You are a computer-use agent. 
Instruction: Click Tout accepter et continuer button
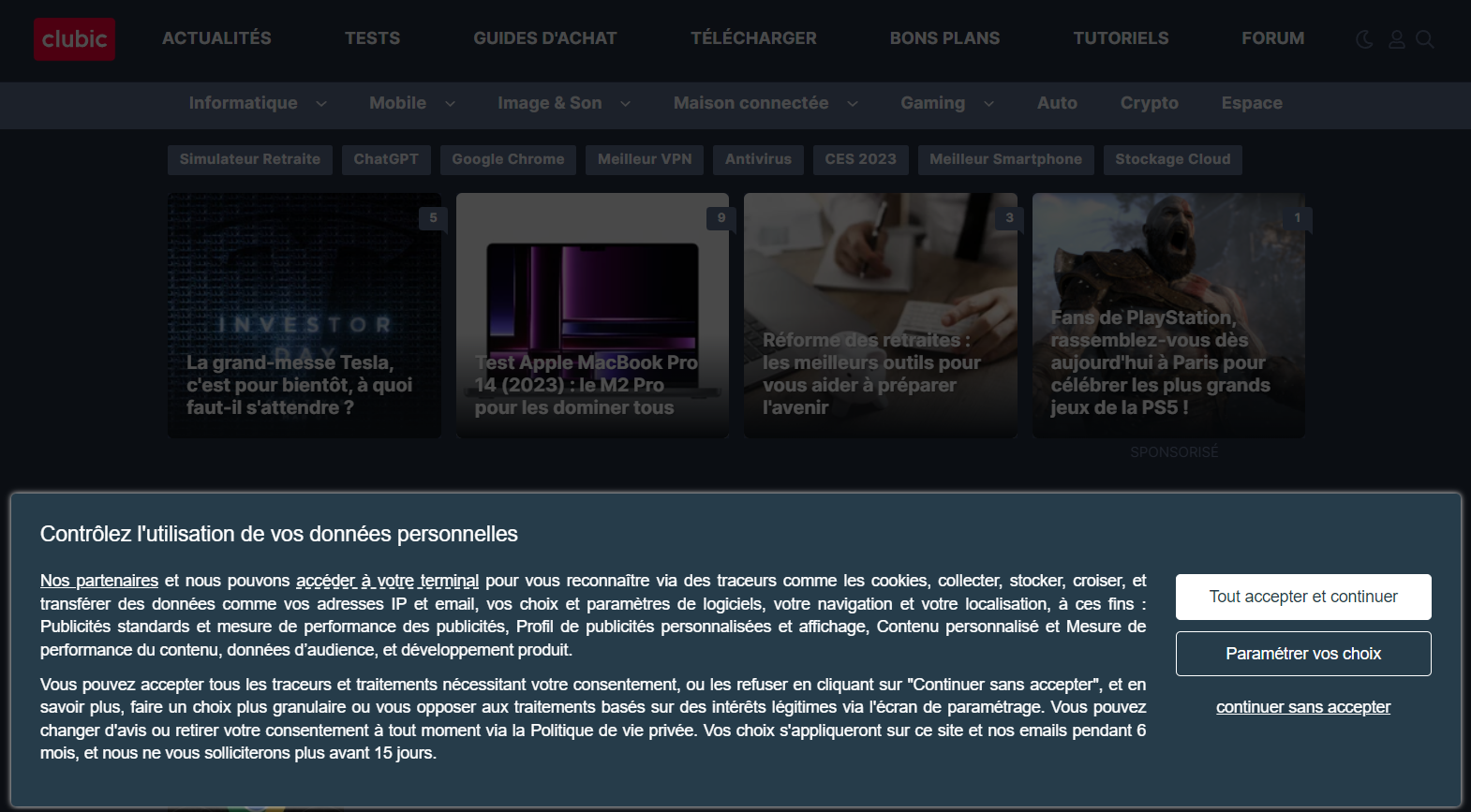tap(1302, 597)
